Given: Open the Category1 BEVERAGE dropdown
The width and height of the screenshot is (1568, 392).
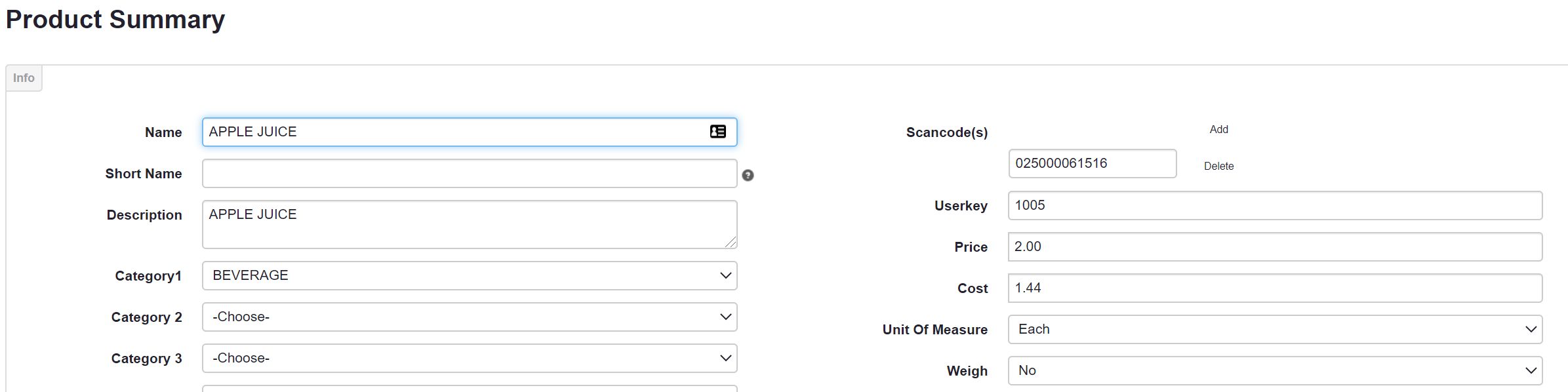Looking at the screenshot, I should pos(469,275).
